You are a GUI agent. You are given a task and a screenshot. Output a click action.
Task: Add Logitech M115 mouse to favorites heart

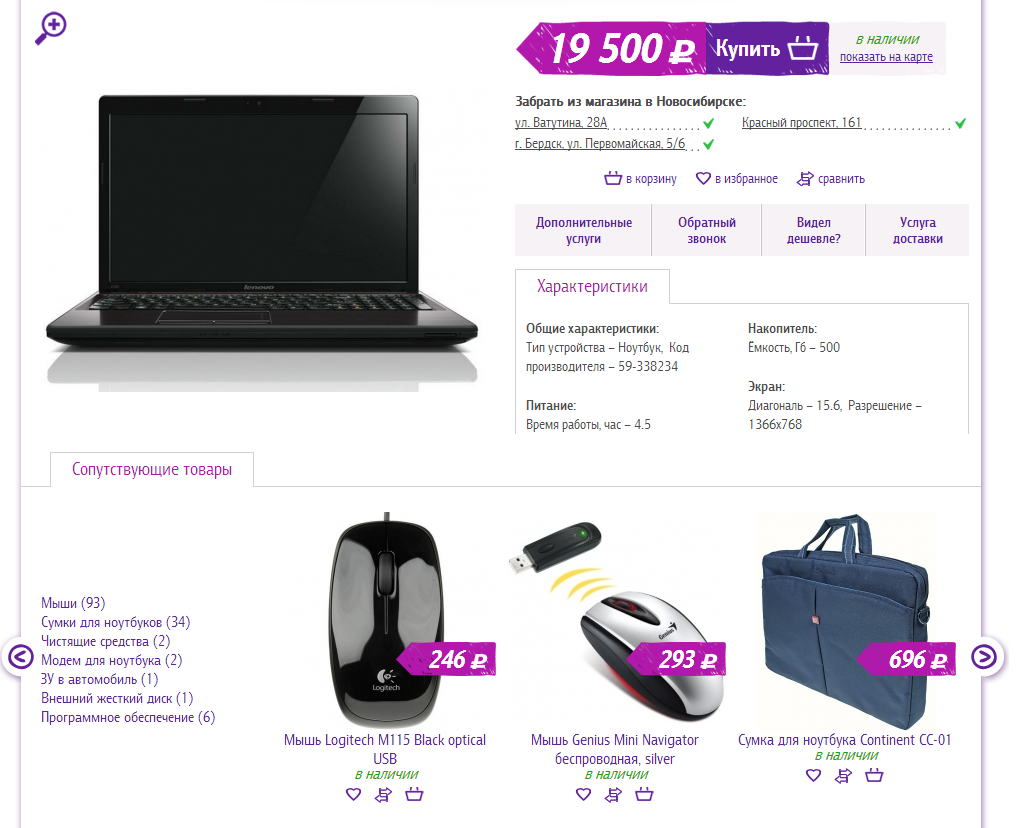pyautogui.click(x=353, y=794)
